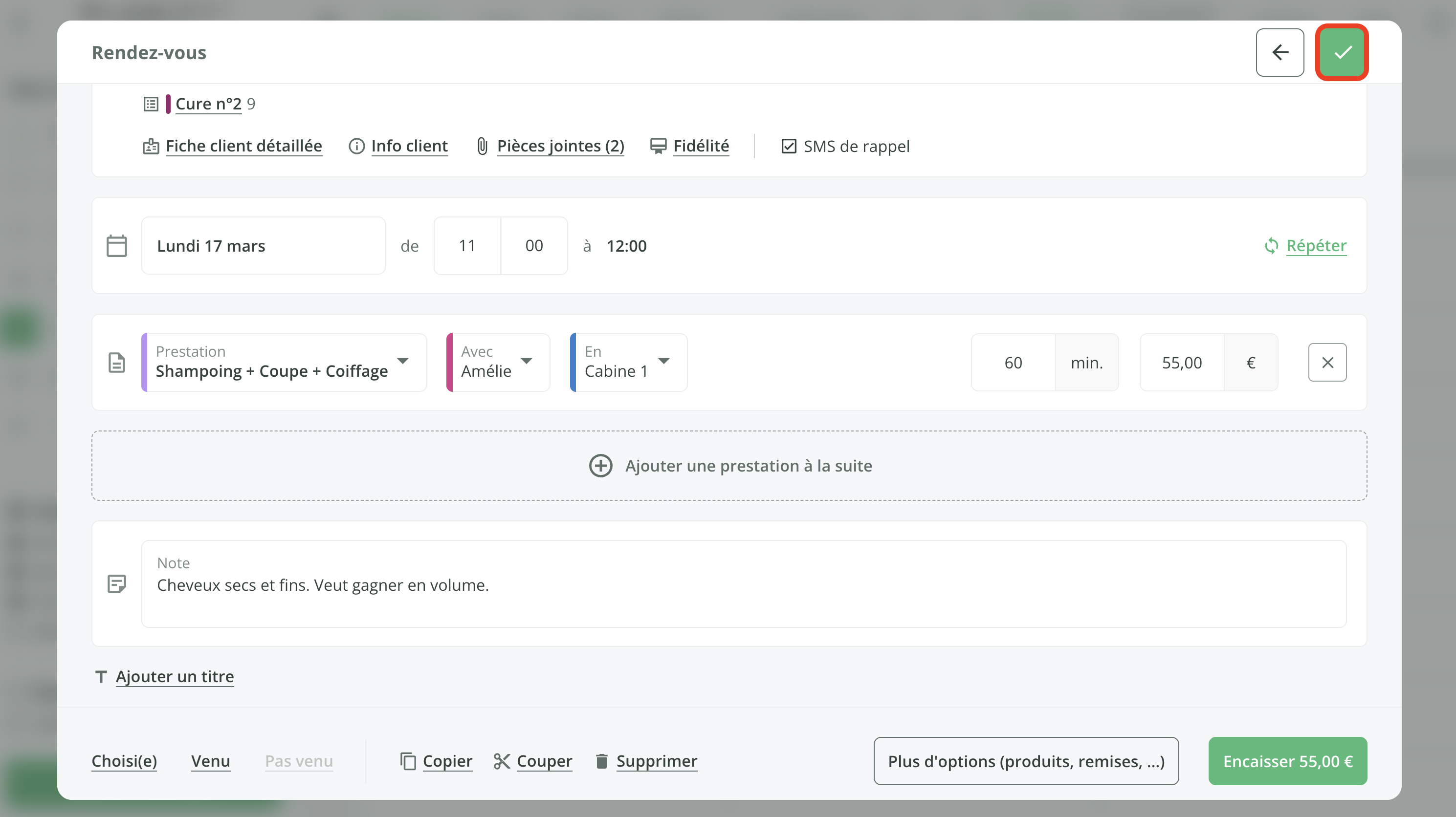Open the calendar icon next to Lundi 17 mars
The height and width of the screenshot is (817, 1456).
pyautogui.click(x=116, y=245)
